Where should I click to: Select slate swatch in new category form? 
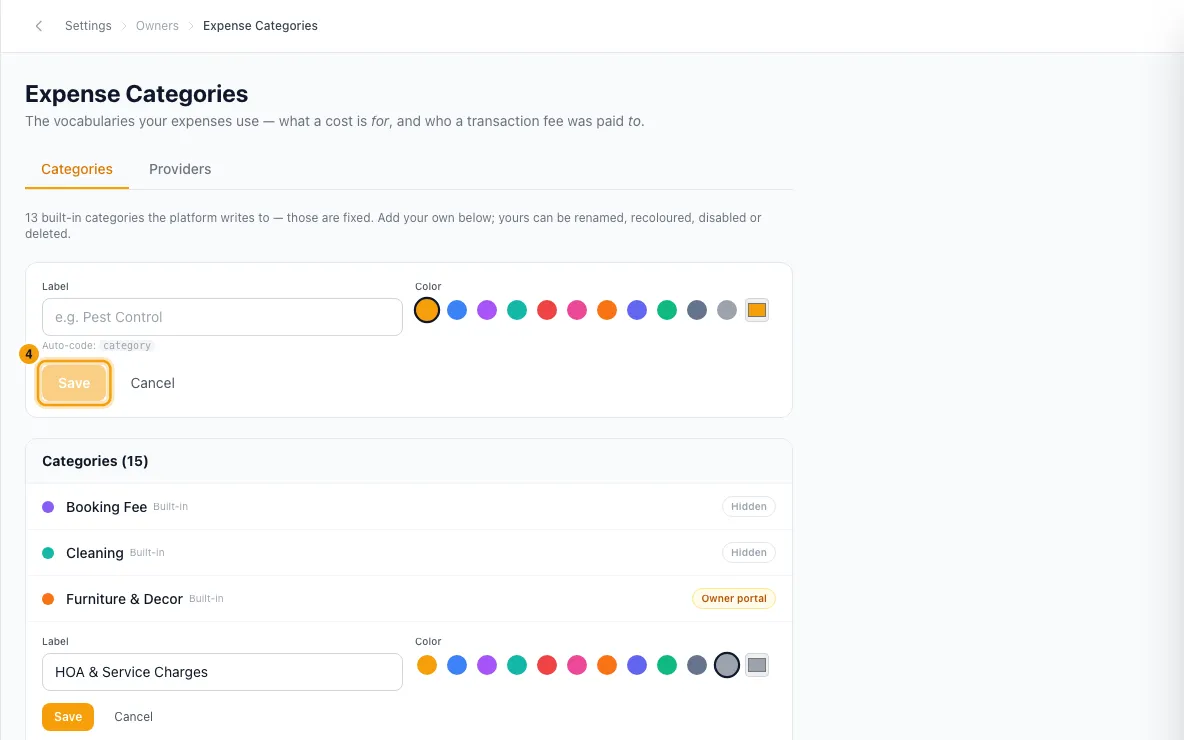pos(697,310)
